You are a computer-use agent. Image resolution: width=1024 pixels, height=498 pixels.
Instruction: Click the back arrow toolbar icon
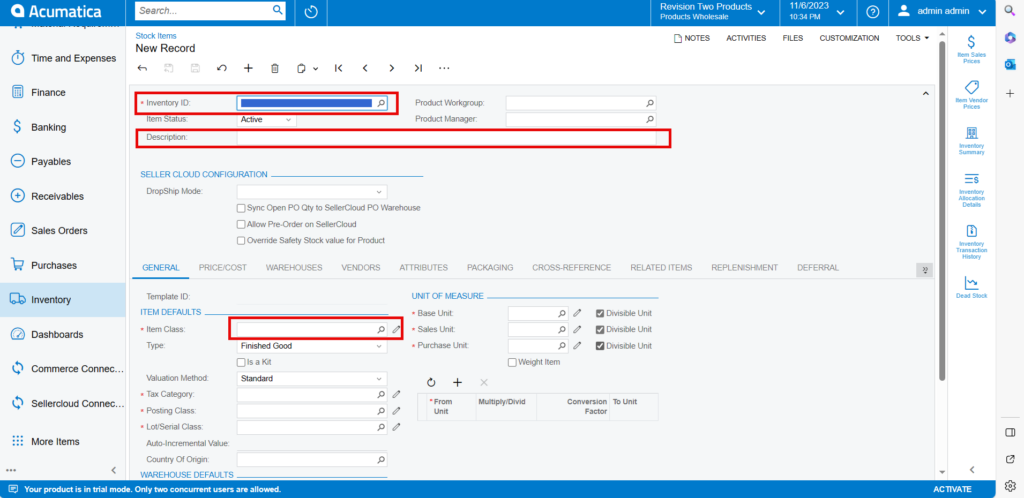tap(142, 68)
